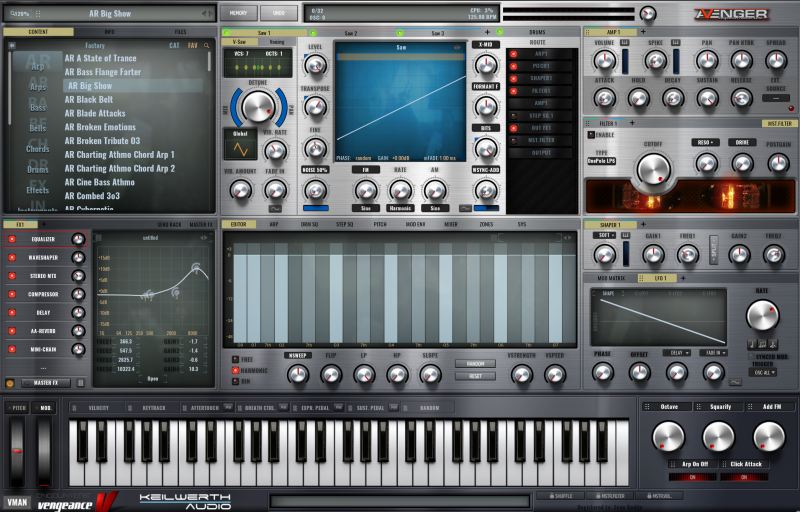This screenshot has width=800, height=512.
Task: Toggle the Waveshaper effect power button
Action: (12, 258)
